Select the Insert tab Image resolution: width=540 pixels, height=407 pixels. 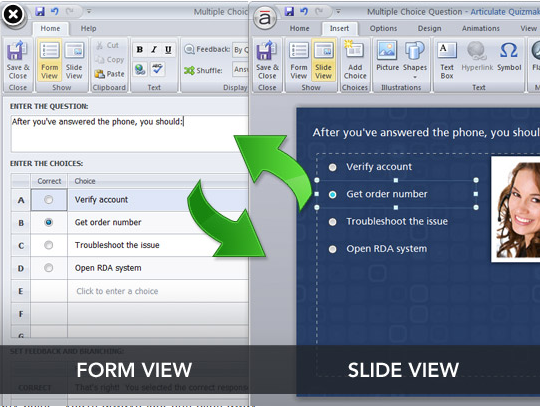click(x=340, y=29)
